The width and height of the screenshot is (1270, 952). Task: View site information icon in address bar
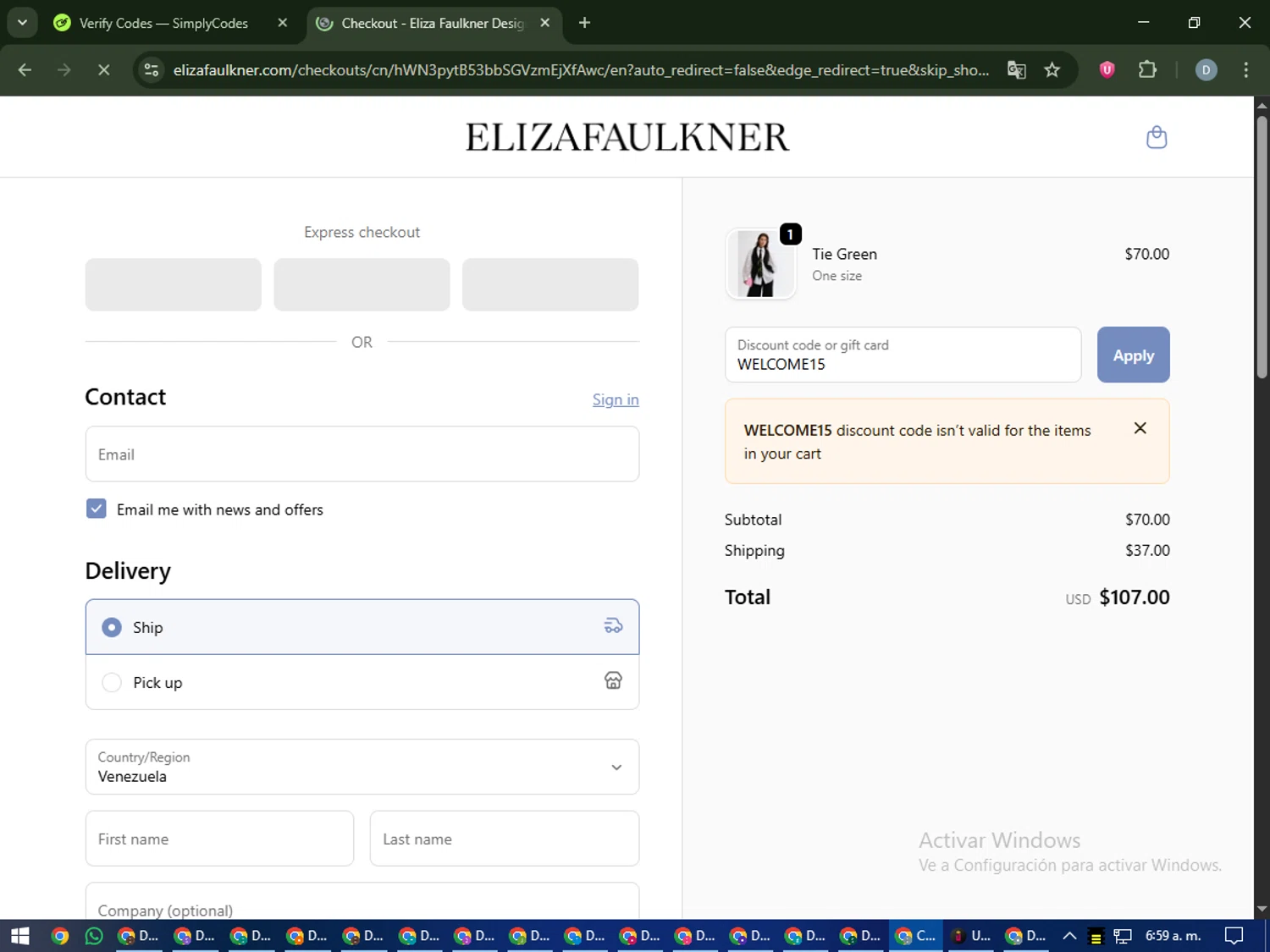pyautogui.click(x=152, y=70)
